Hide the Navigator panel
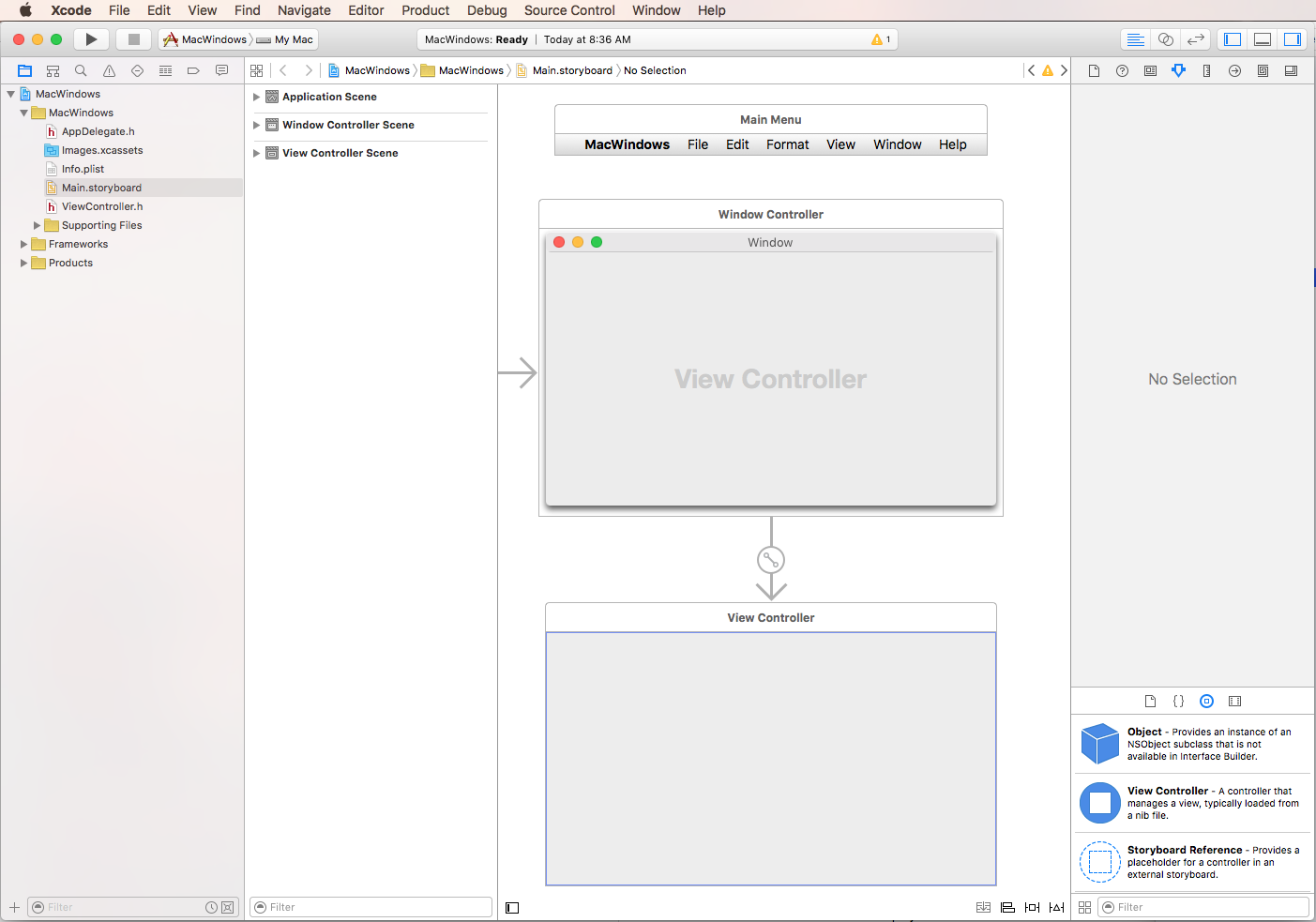The height and width of the screenshot is (922, 1316). [x=1232, y=38]
